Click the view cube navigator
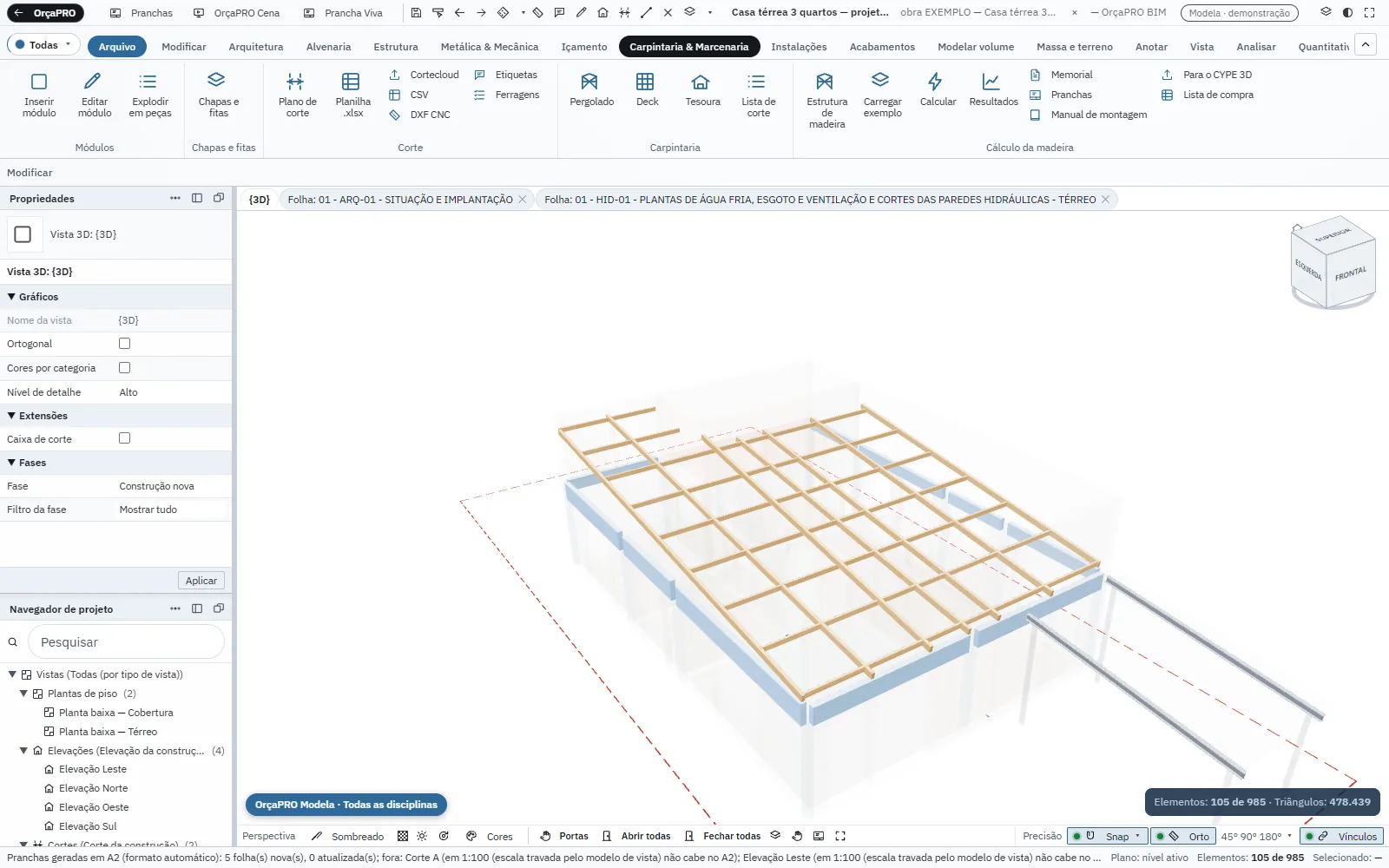The image size is (1389, 868). [x=1333, y=262]
